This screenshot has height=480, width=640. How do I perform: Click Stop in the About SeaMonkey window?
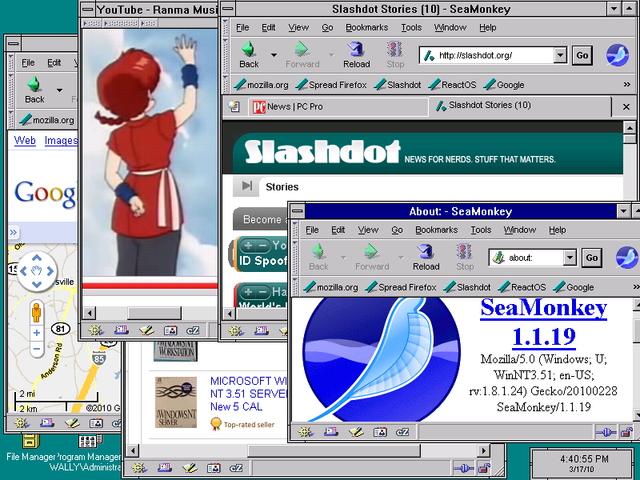[464, 258]
